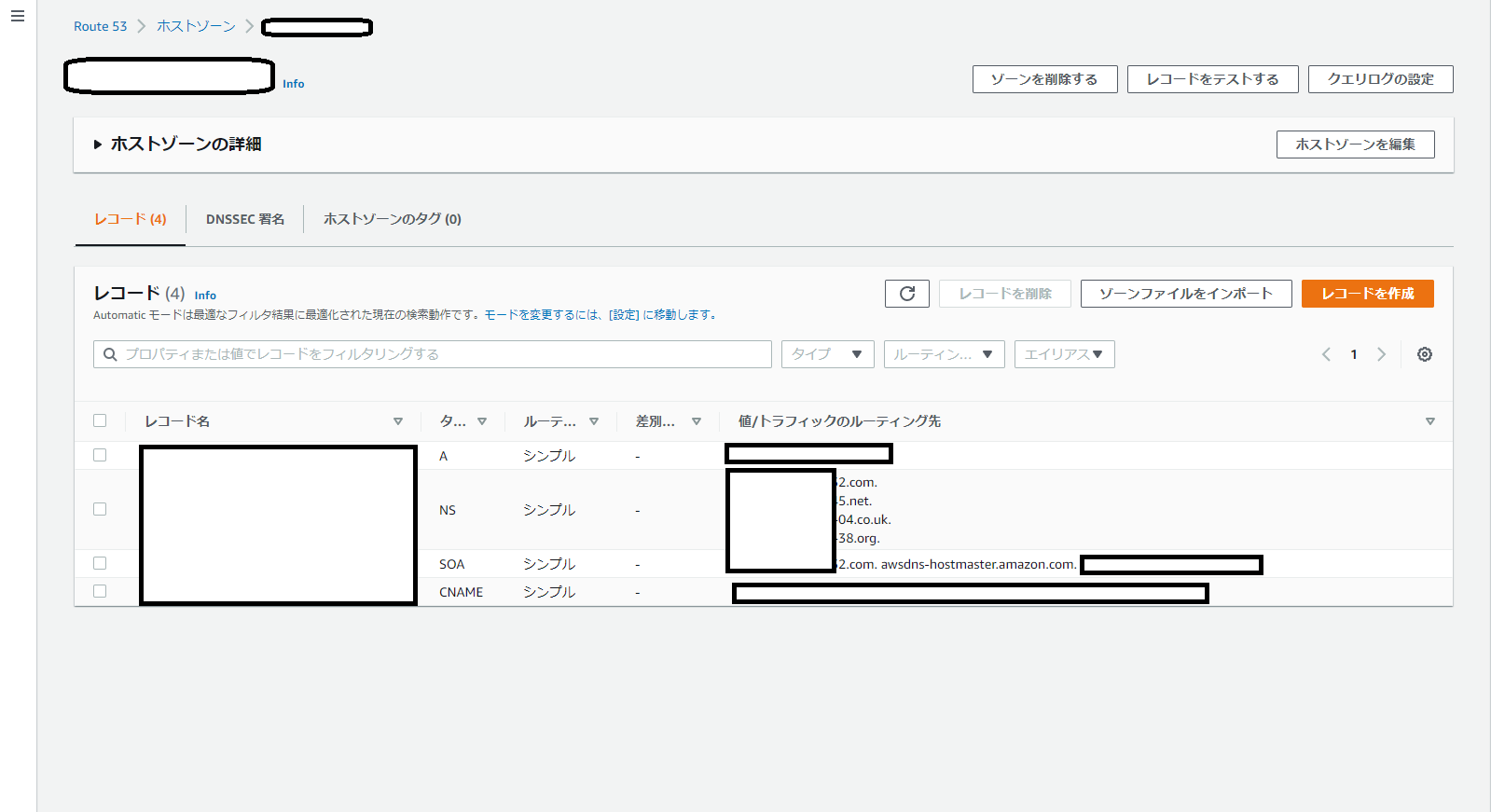Click the orange レコードを作成 button
This screenshot has width=1491, height=812.
coord(1368,294)
